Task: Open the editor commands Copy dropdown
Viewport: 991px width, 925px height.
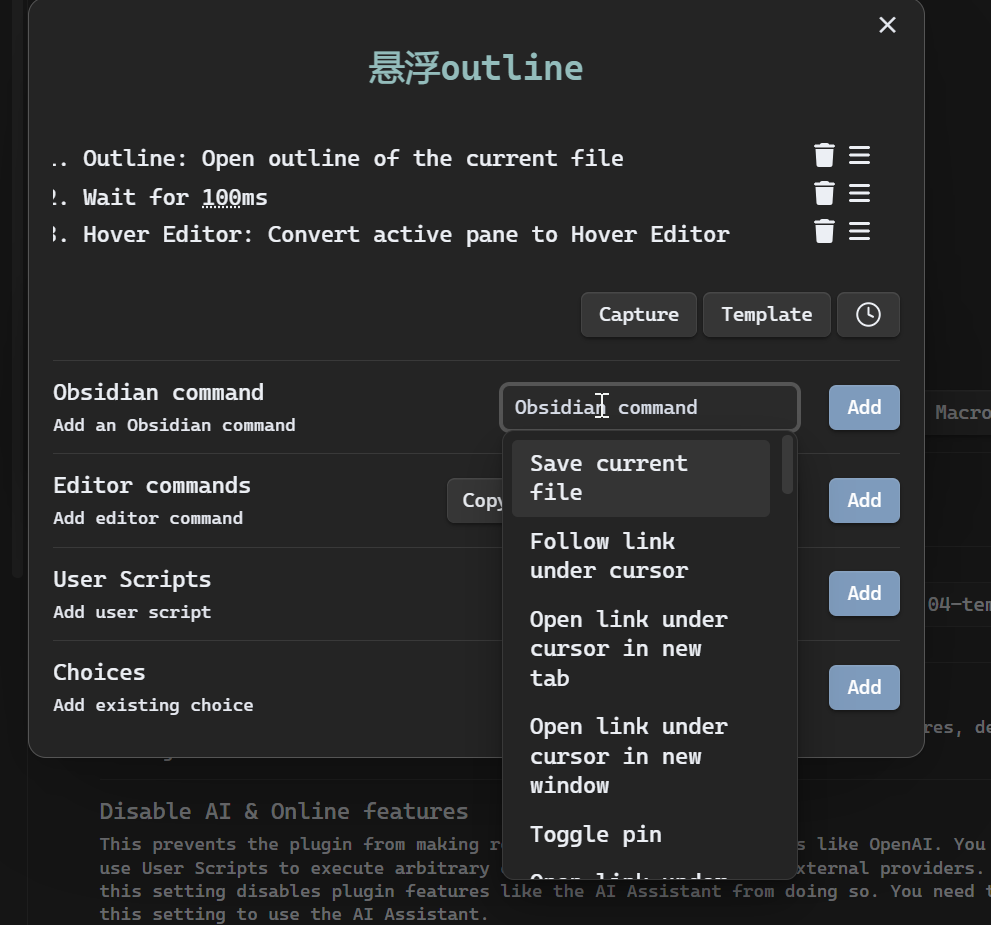Action: click(475, 500)
